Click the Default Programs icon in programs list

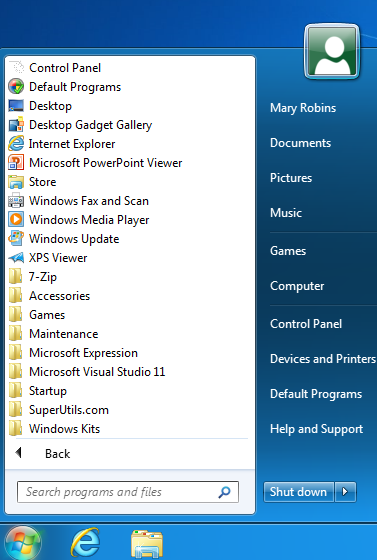point(16,87)
